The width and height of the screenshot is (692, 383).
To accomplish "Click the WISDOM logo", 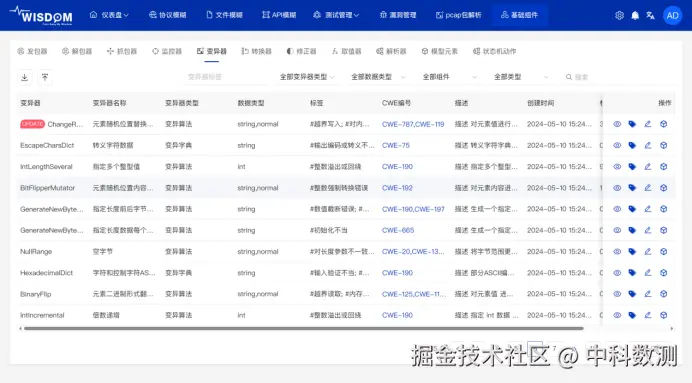I will 41,15.
